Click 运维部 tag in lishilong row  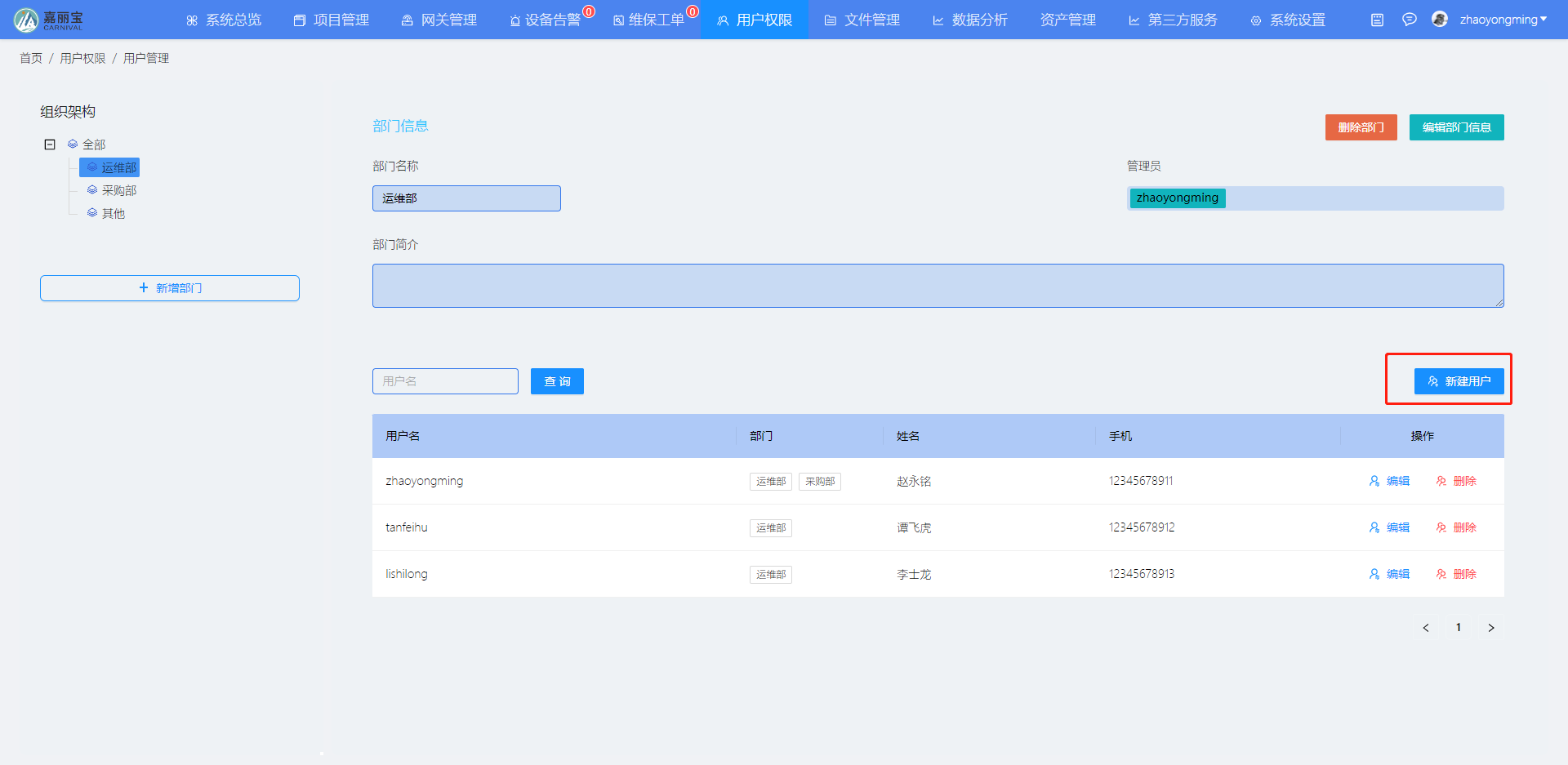click(x=771, y=575)
